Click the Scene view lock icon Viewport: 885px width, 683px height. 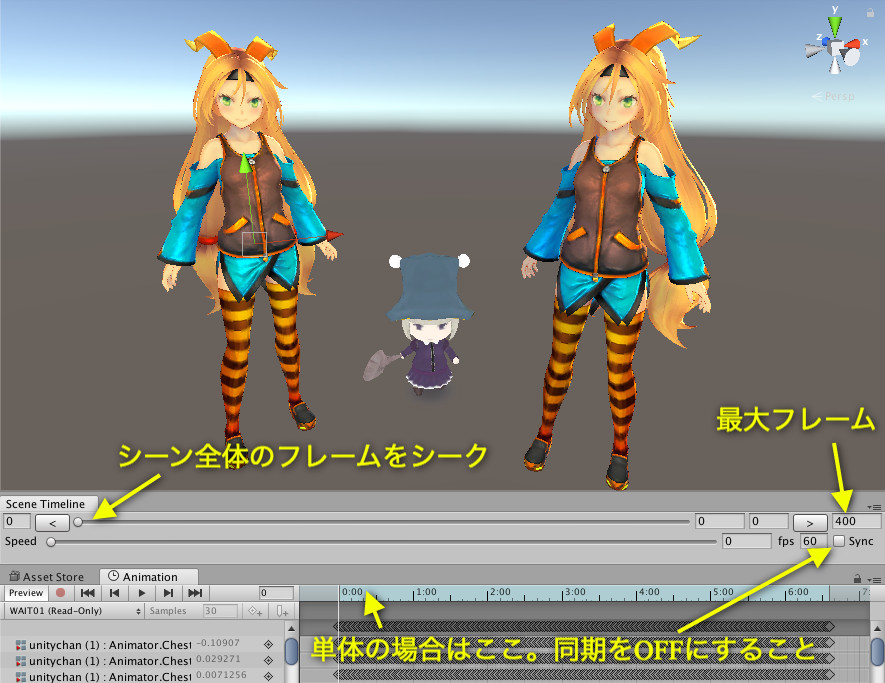[870, 12]
